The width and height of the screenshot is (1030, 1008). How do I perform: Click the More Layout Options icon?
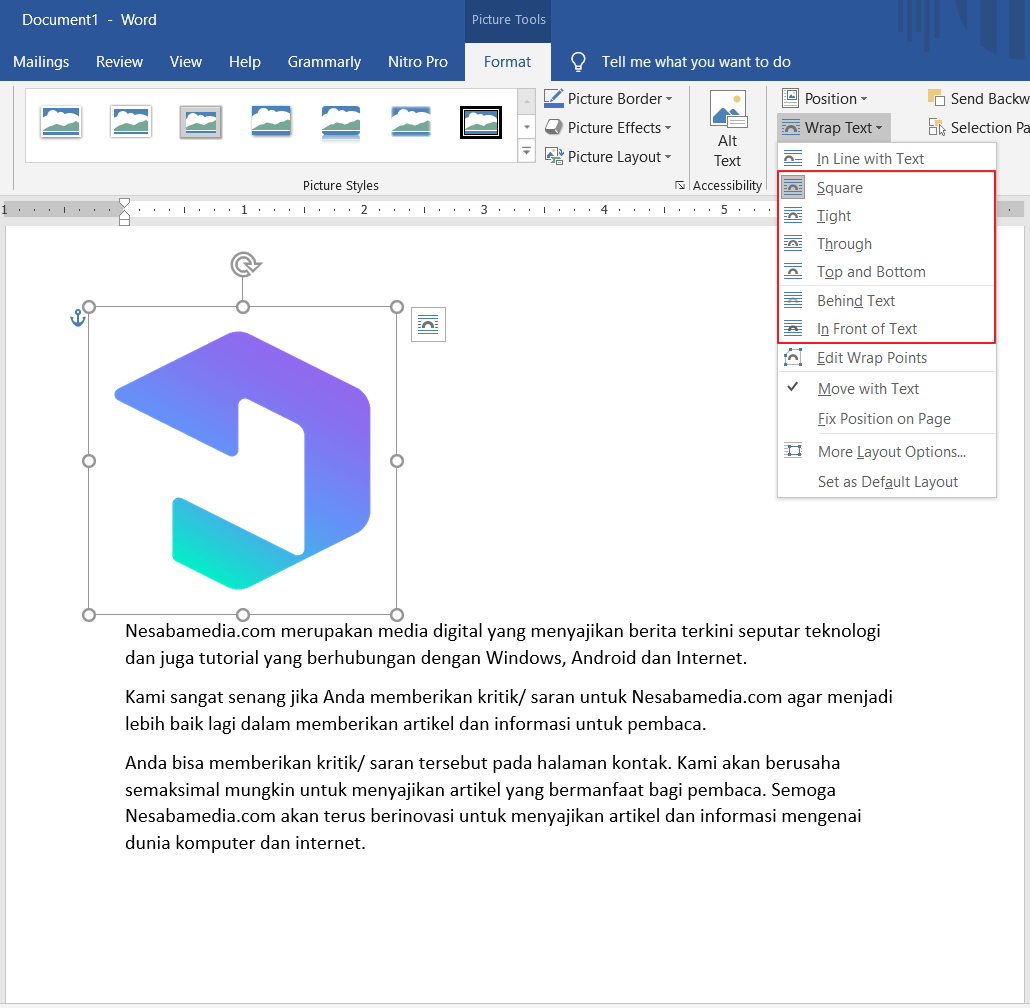(x=794, y=451)
